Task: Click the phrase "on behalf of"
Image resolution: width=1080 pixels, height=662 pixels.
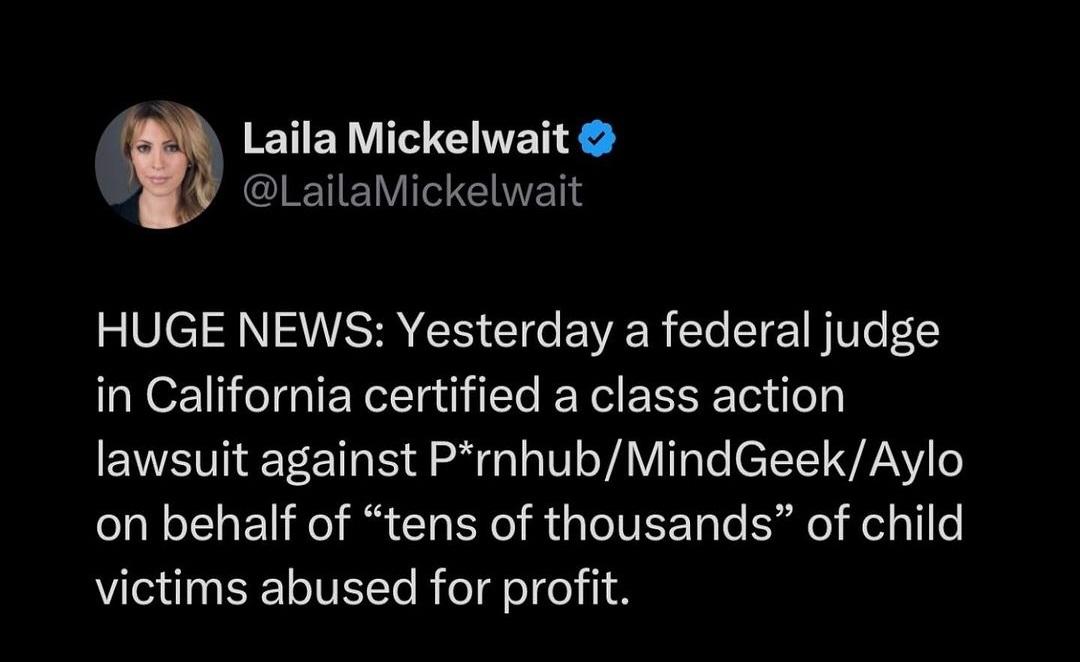Action: point(224,524)
